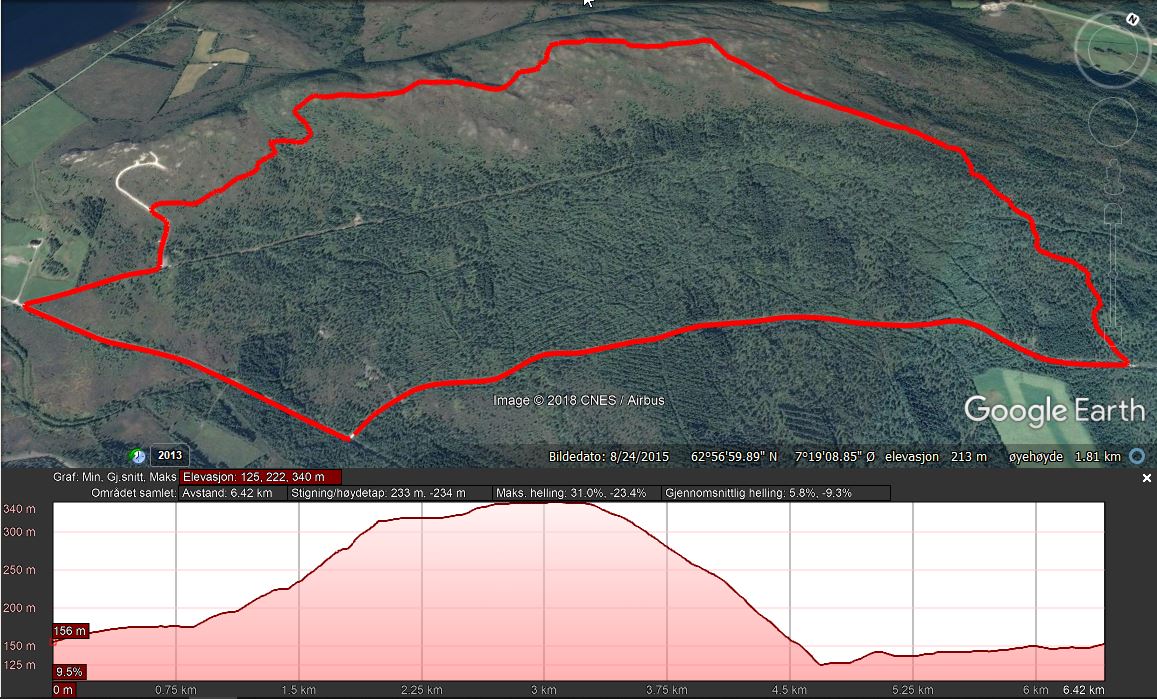Click the streaming status circle icon
This screenshot has height=699, width=1157.
click(1137, 457)
